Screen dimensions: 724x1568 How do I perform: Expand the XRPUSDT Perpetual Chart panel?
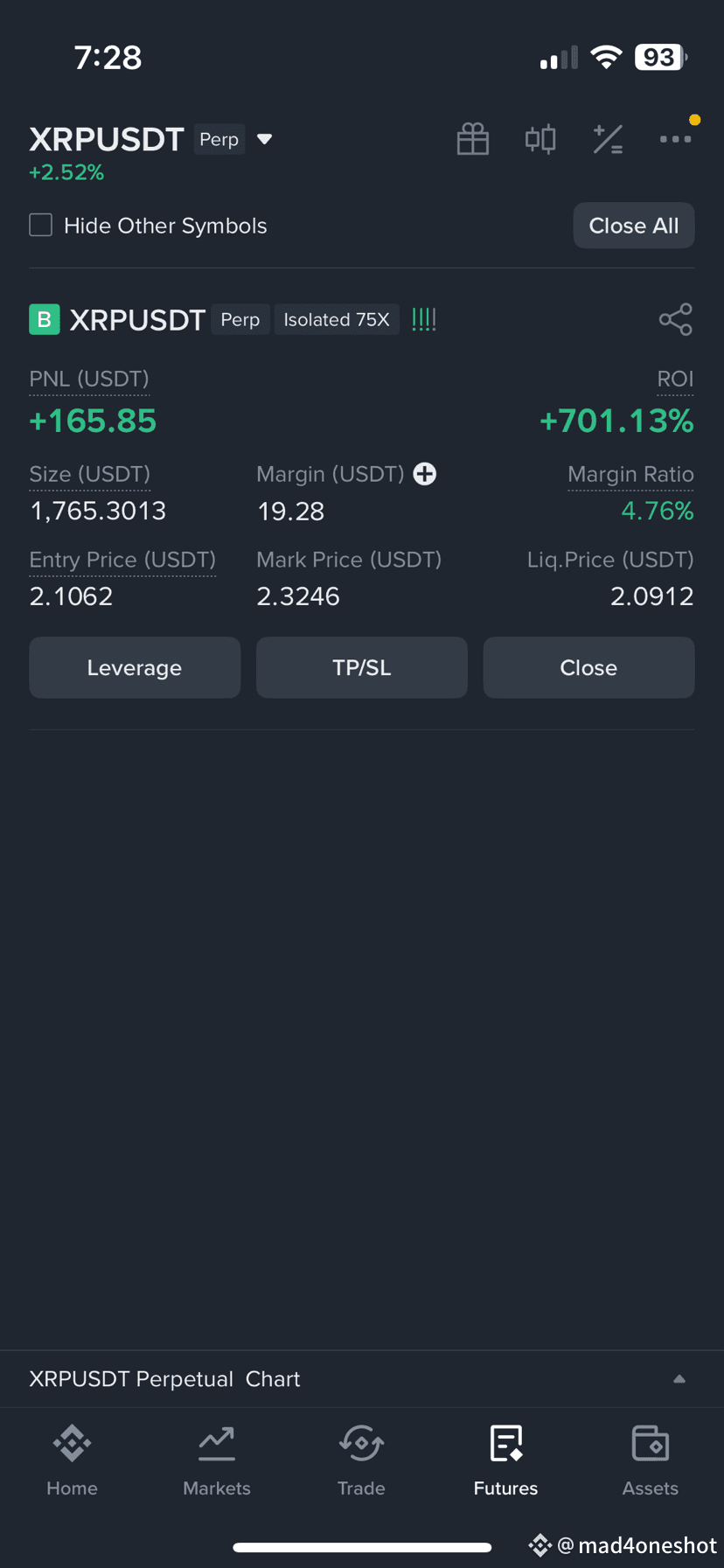362,1379
